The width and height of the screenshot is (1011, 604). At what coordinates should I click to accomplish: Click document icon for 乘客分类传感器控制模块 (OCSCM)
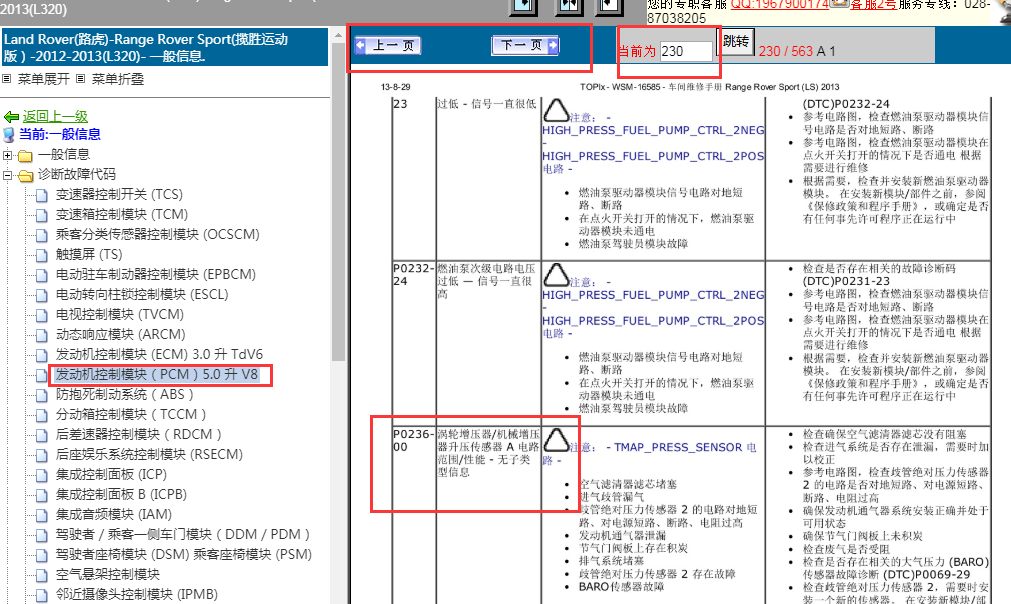42,235
